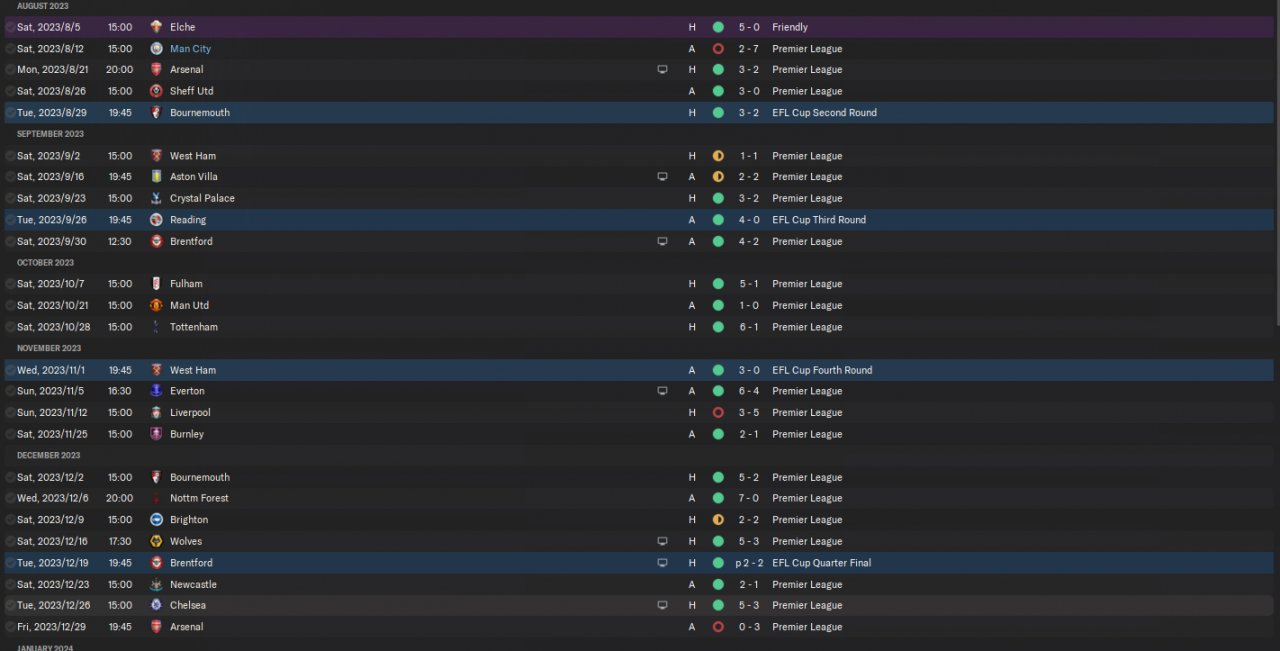Tick the checkbox beside the 2023/10/21 Man Utd fixture
This screenshot has height=651, width=1280.
tap(10, 305)
